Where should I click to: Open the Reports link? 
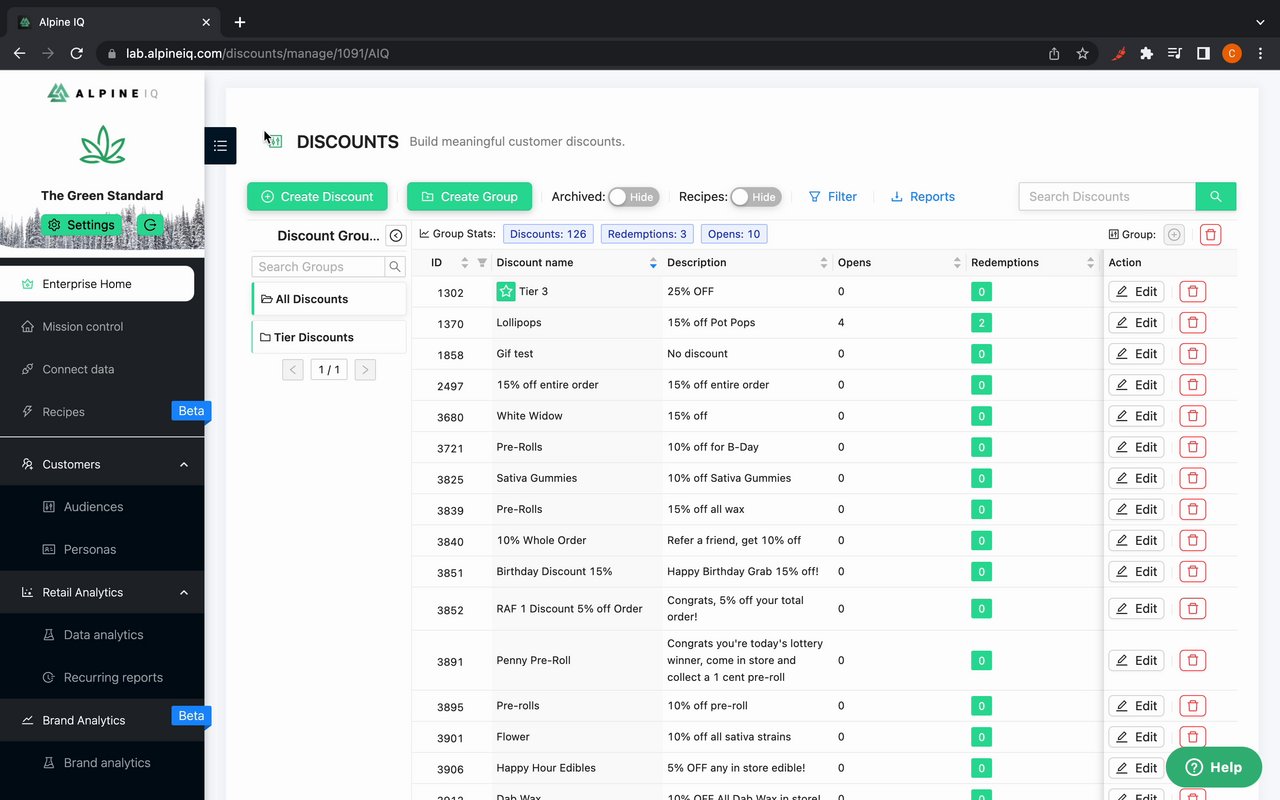922,197
